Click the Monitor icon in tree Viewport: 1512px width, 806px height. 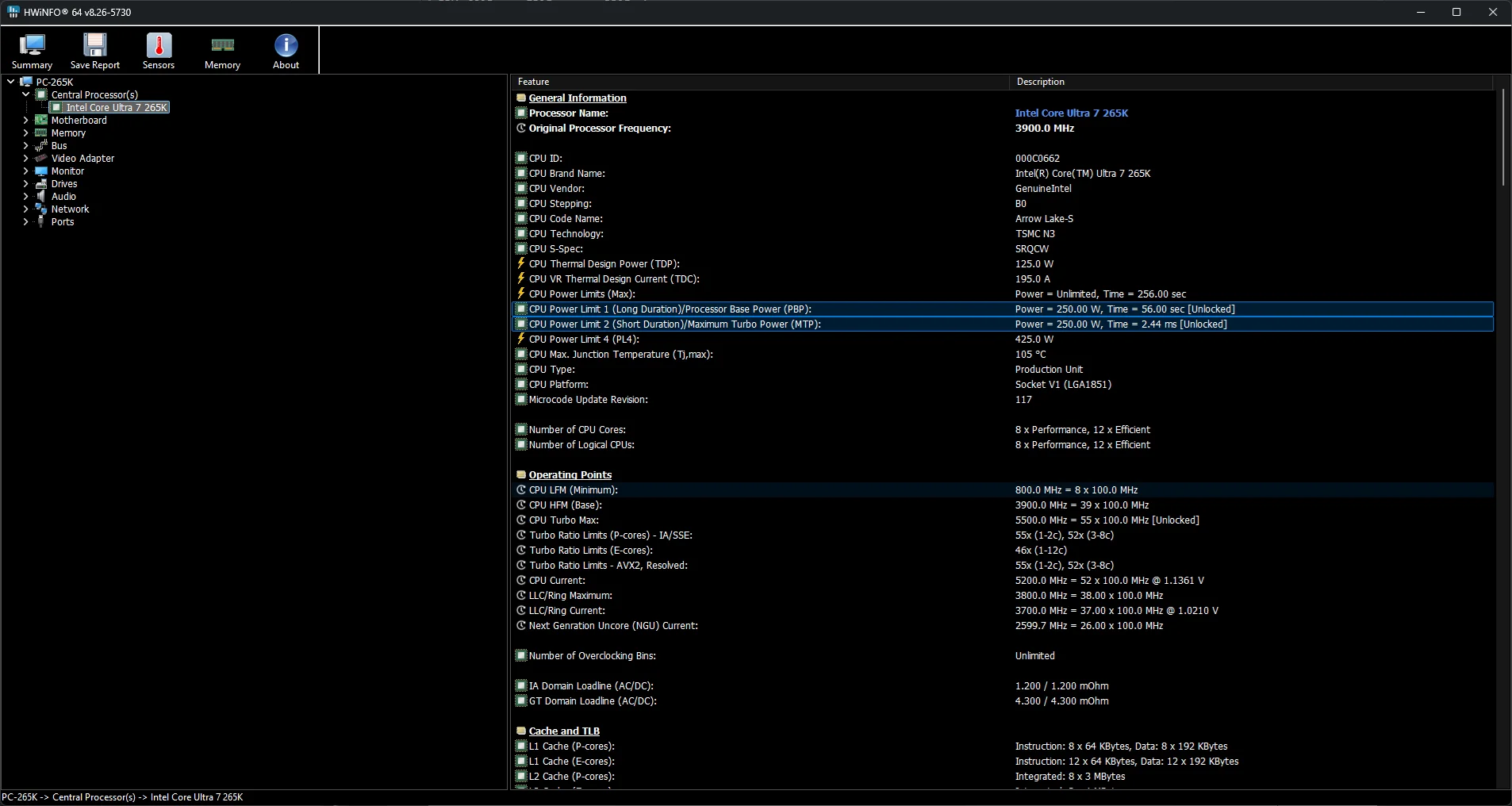pyautogui.click(x=41, y=171)
